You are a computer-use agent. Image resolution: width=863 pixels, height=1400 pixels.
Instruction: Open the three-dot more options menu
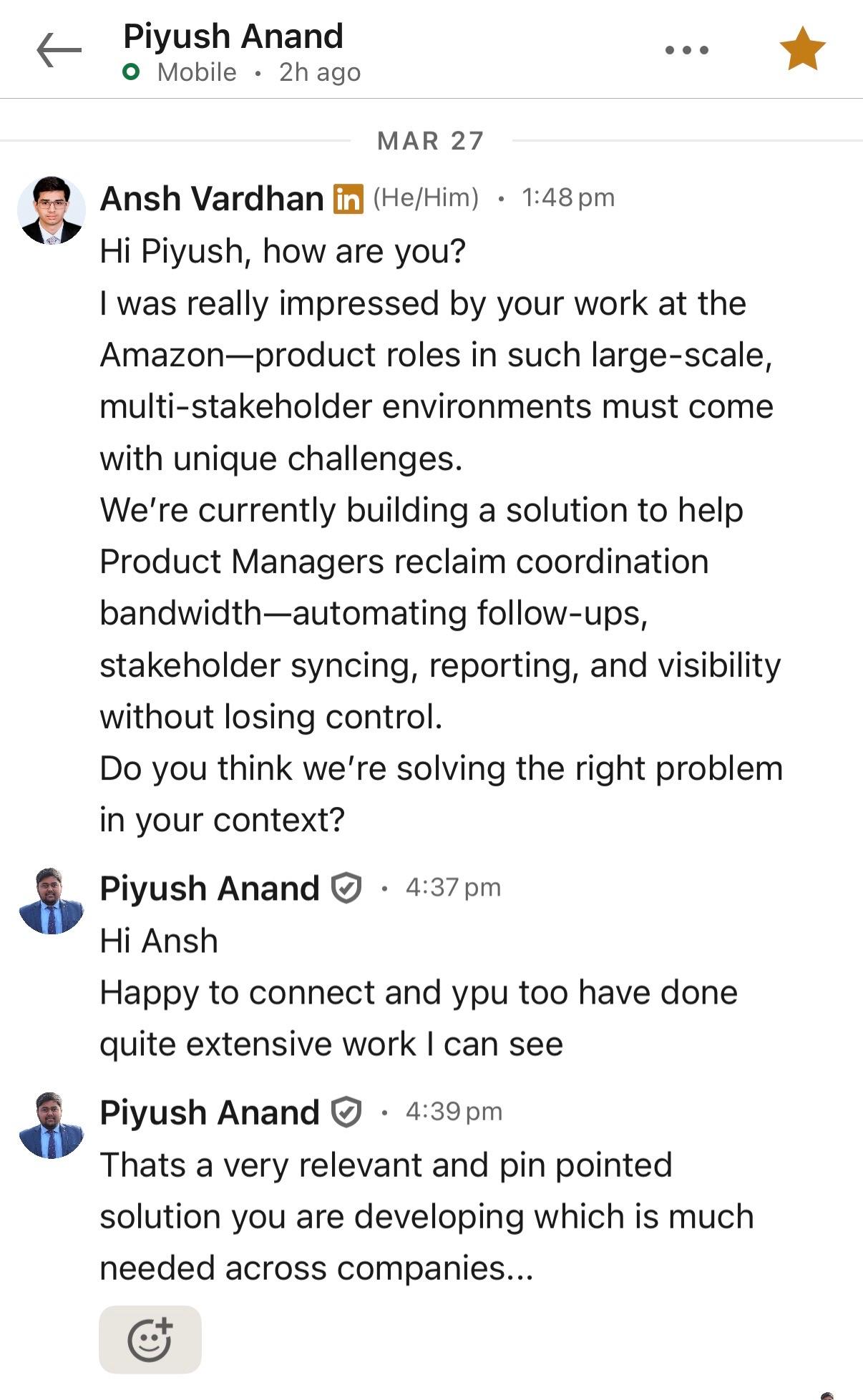(686, 50)
